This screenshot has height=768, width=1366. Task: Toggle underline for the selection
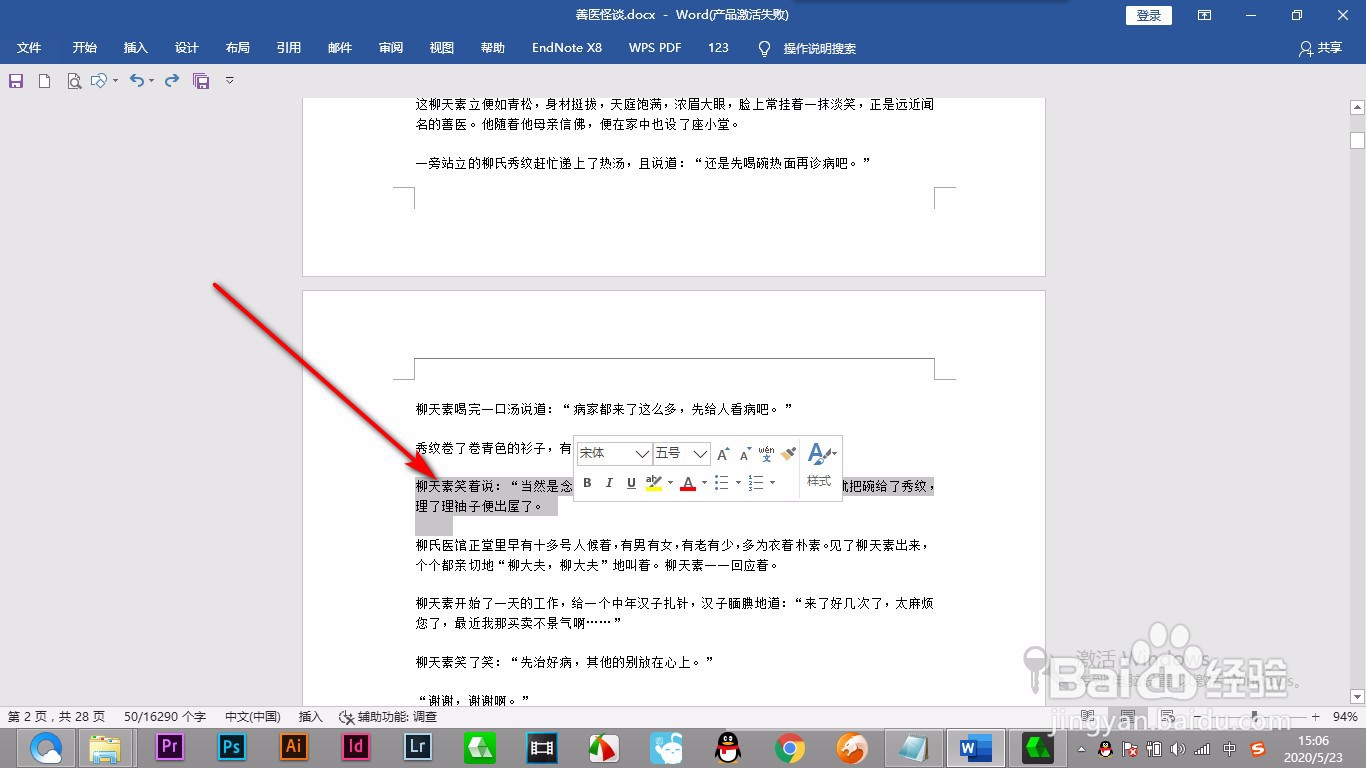[631, 483]
